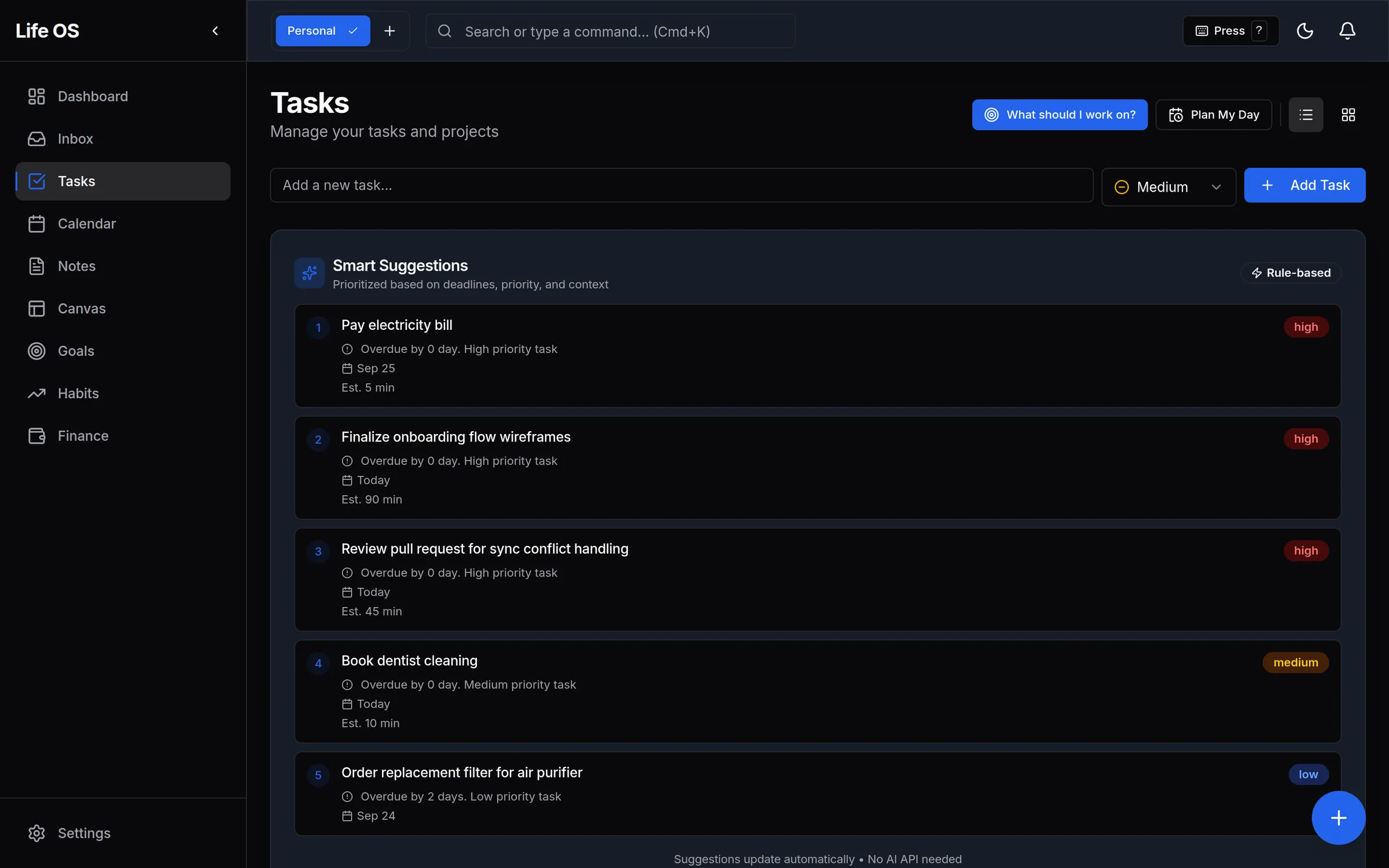The width and height of the screenshot is (1389, 868).
Task: Expand the Medium priority dropdown
Action: (x=1168, y=187)
